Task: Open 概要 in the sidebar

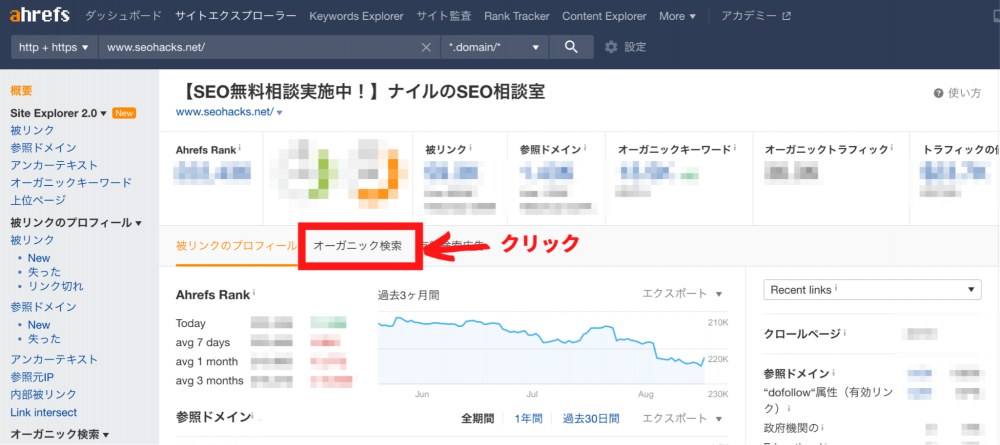Action: (x=21, y=91)
